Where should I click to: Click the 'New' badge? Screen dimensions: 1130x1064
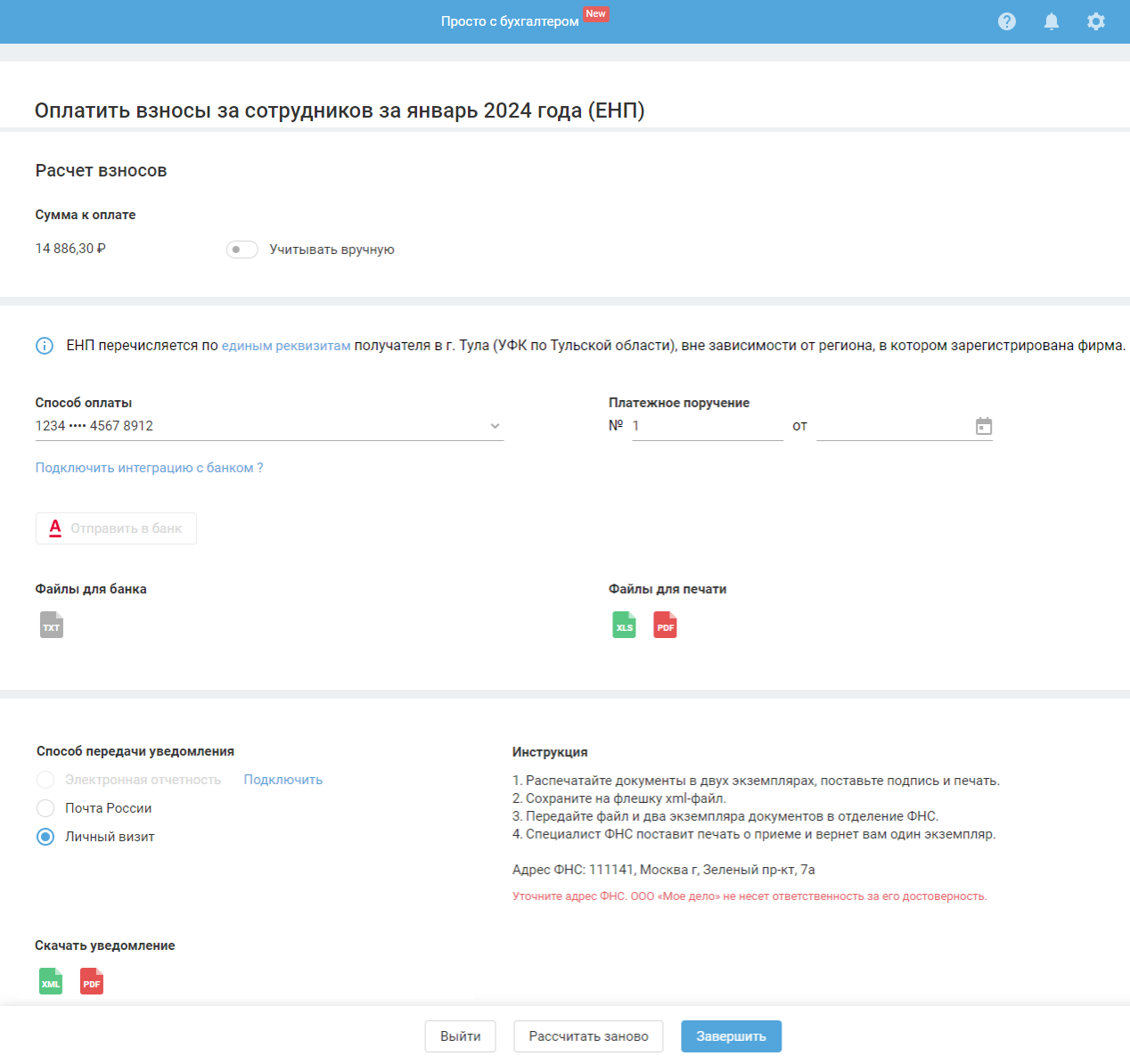(x=596, y=14)
